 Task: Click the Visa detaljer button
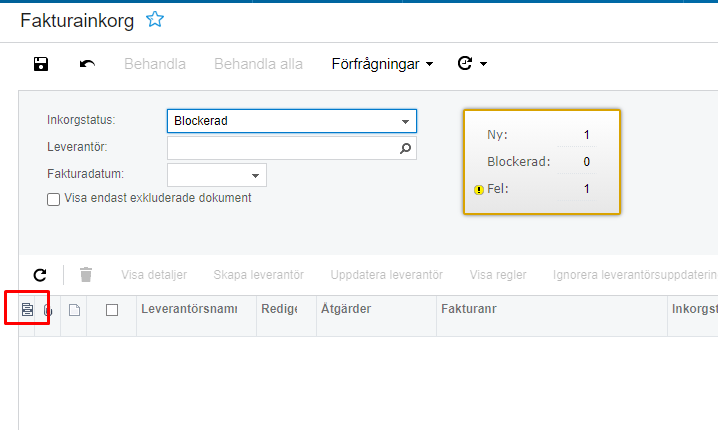point(153,274)
